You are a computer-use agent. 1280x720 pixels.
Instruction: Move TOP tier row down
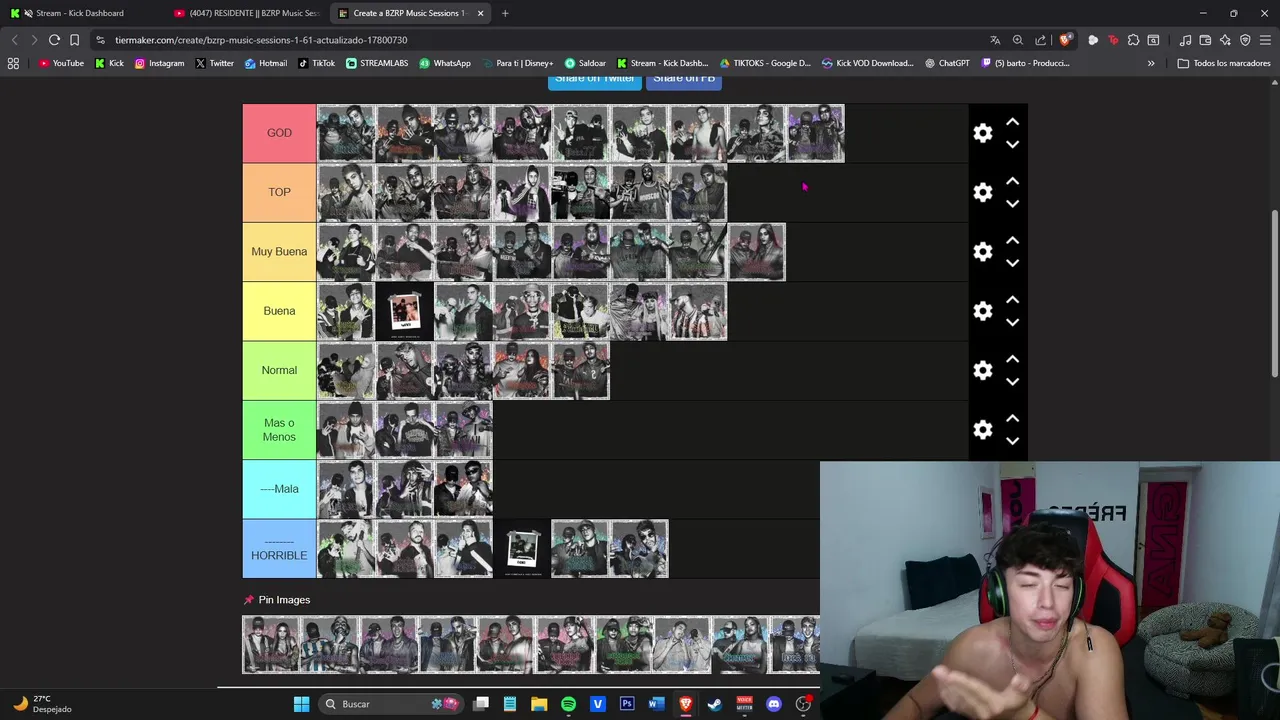coord(1012,203)
